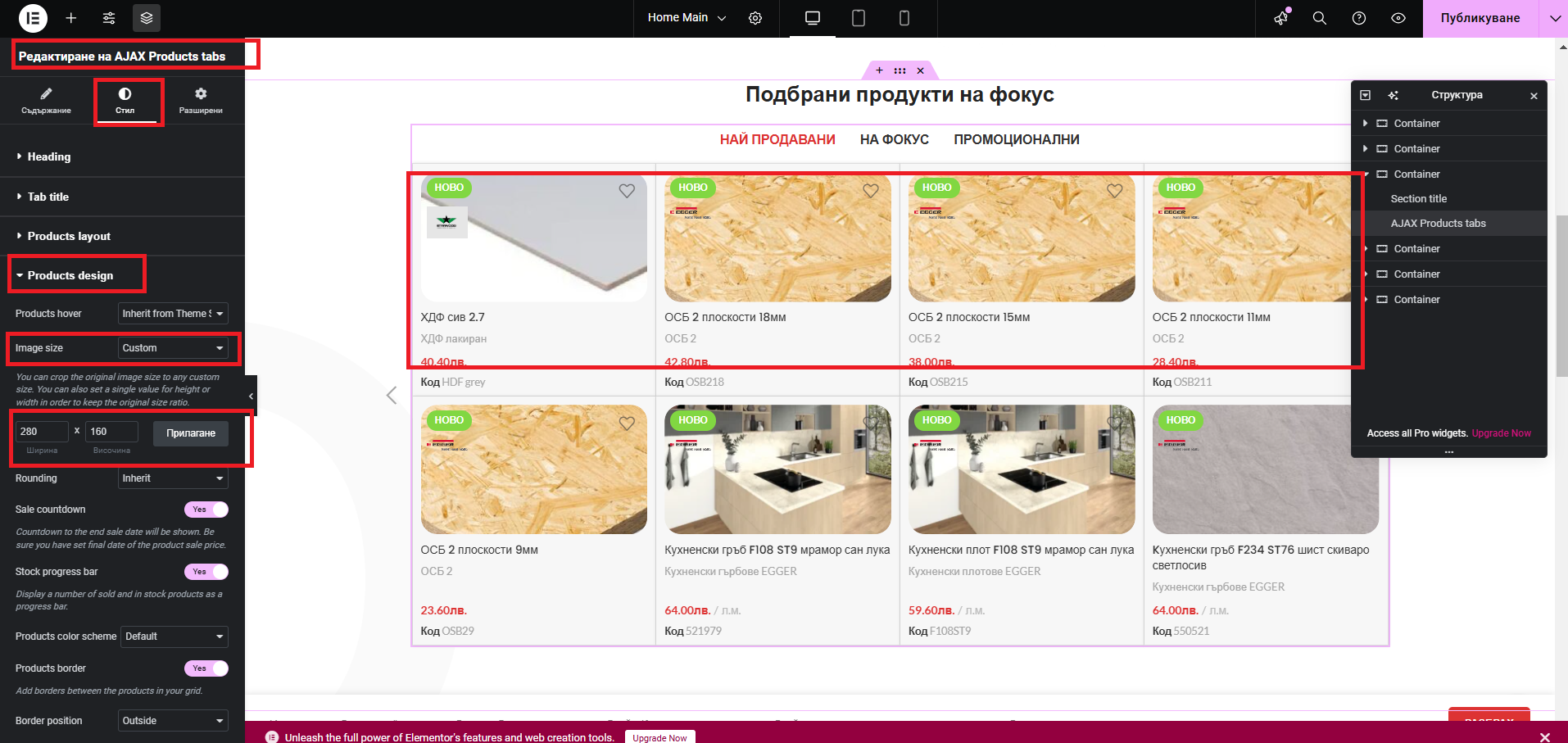The image size is (1568, 743).
Task: Select the ПРОМОЦИОНАЛНИ products tab
Action: (1017, 139)
